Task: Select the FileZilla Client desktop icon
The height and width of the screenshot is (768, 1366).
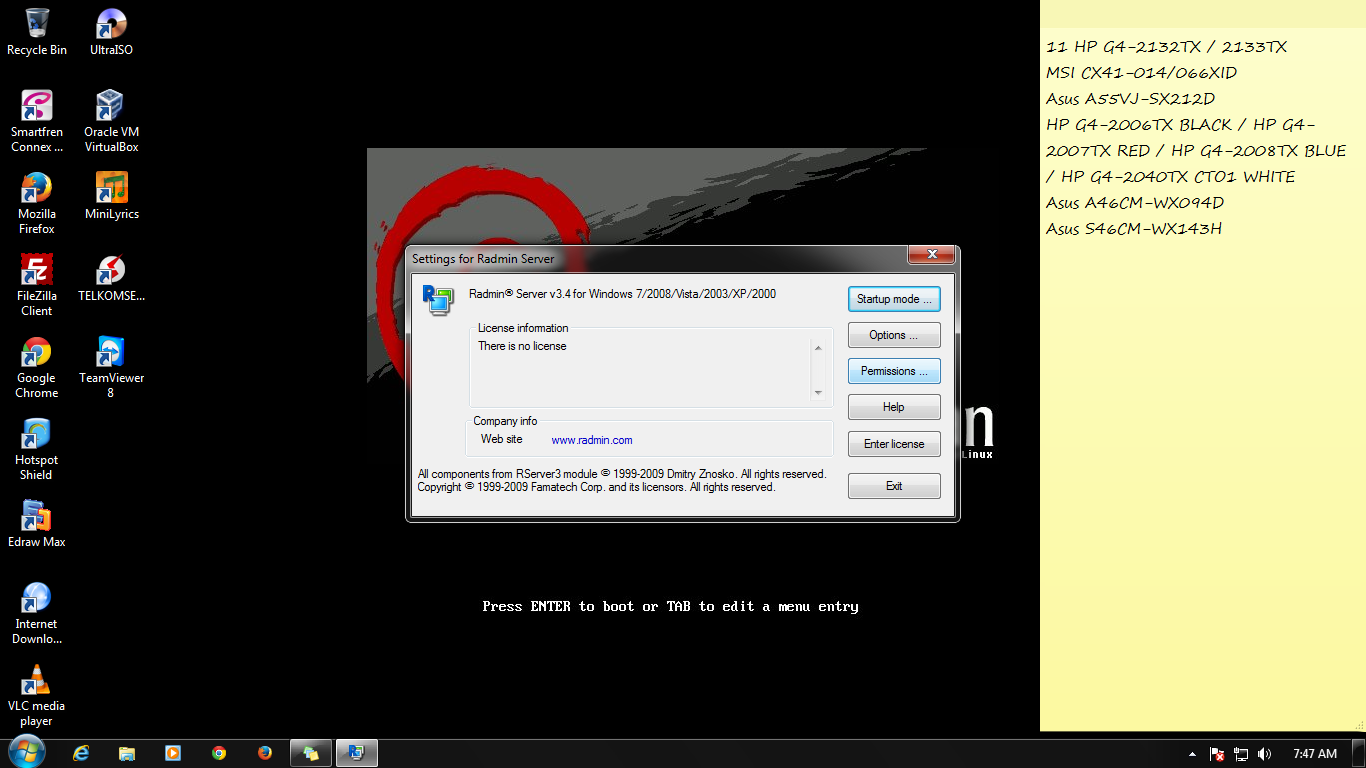Action: pos(37,285)
